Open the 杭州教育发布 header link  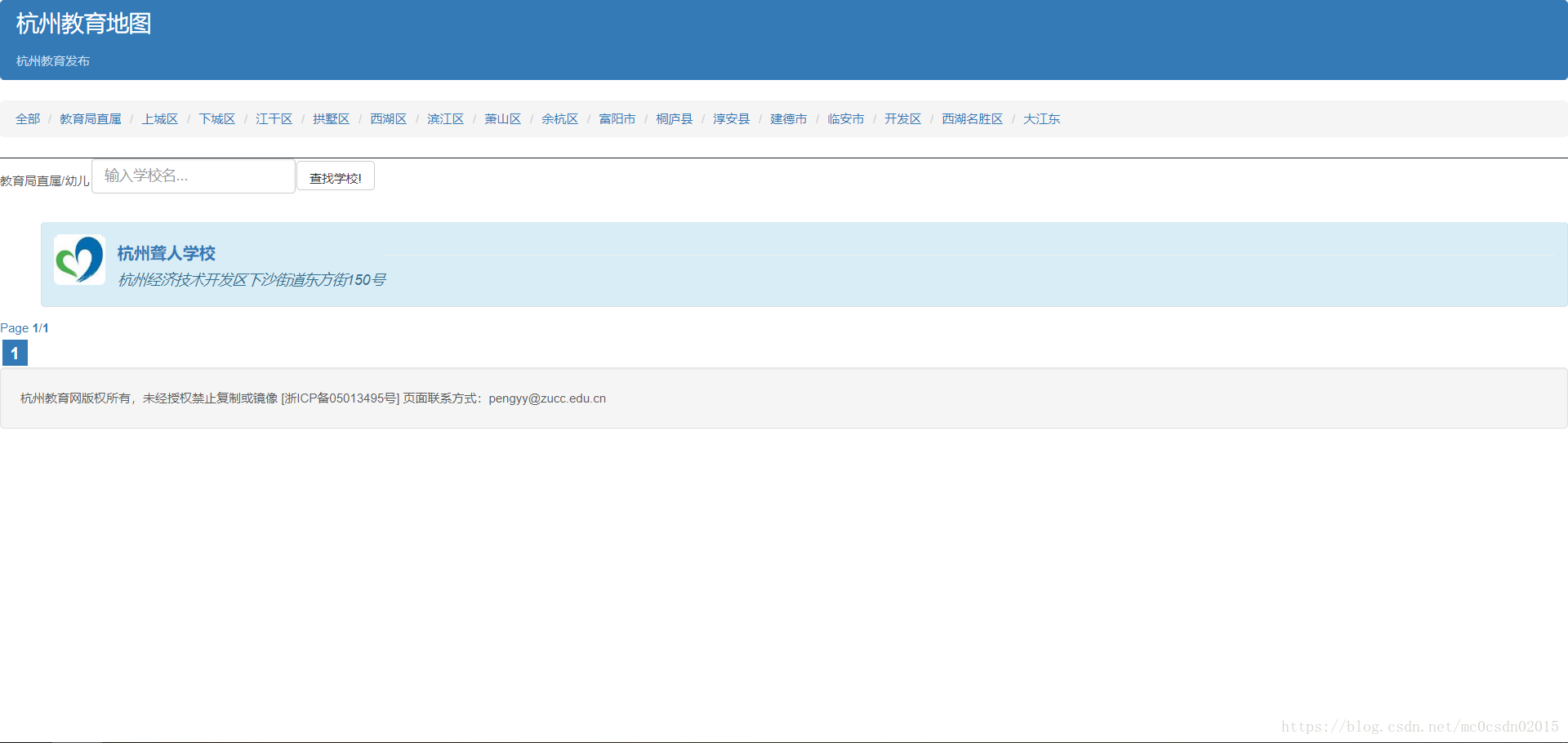(53, 61)
